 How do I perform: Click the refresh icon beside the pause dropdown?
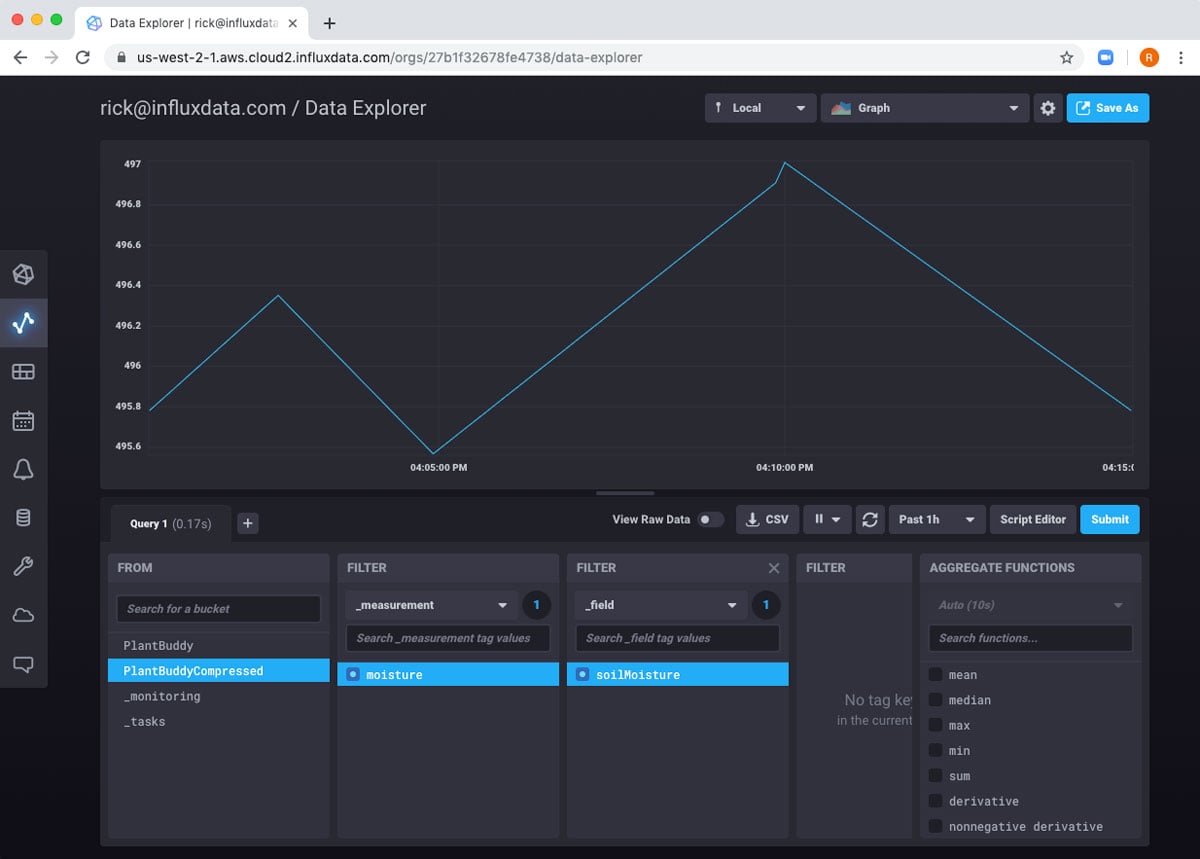[870, 520]
